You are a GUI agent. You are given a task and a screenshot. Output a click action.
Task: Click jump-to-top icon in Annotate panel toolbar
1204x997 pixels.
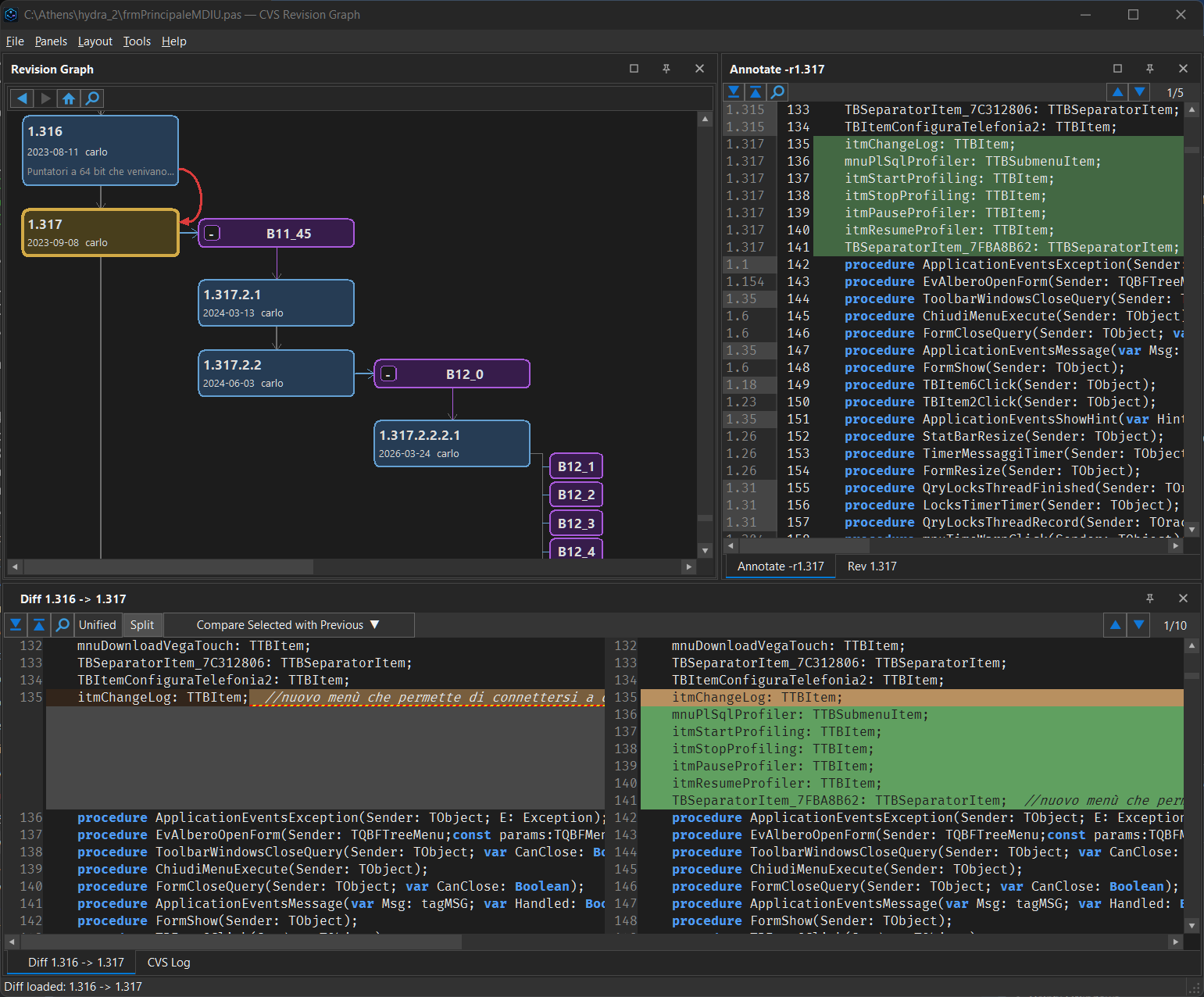[x=756, y=92]
